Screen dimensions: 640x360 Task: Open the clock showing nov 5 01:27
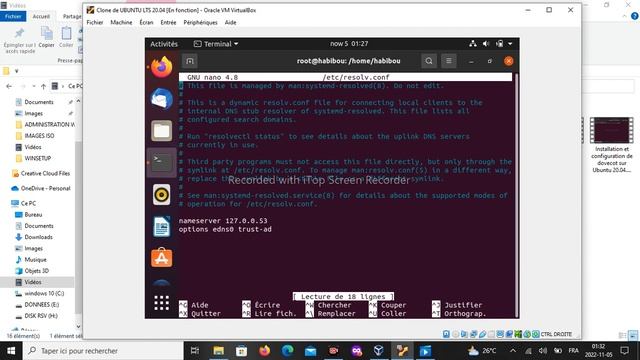pyautogui.click(x=349, y=44)
